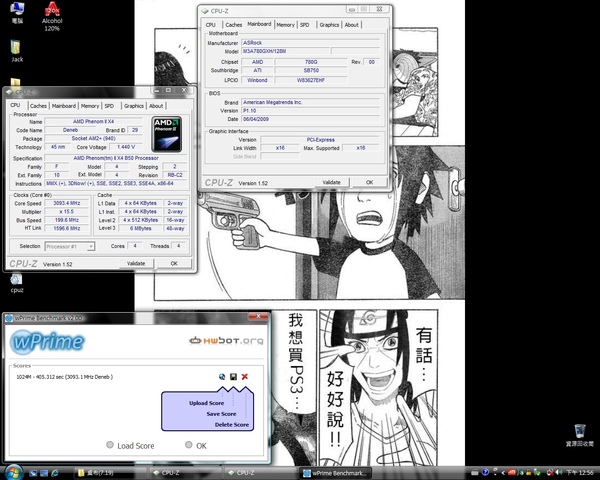Click the Show Desktop quick launch icon
This screenshot has height=480, width=600.
pos(33,473)
